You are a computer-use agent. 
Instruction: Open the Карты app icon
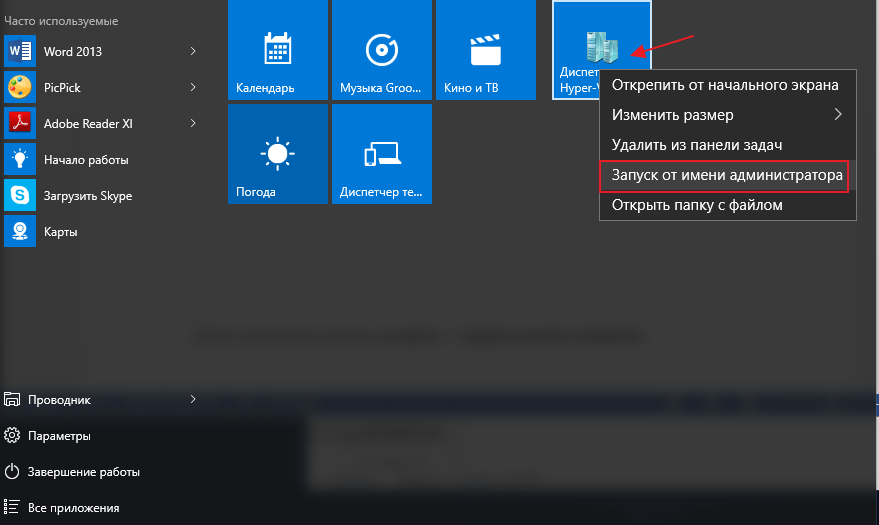click(x=20, y=231)
